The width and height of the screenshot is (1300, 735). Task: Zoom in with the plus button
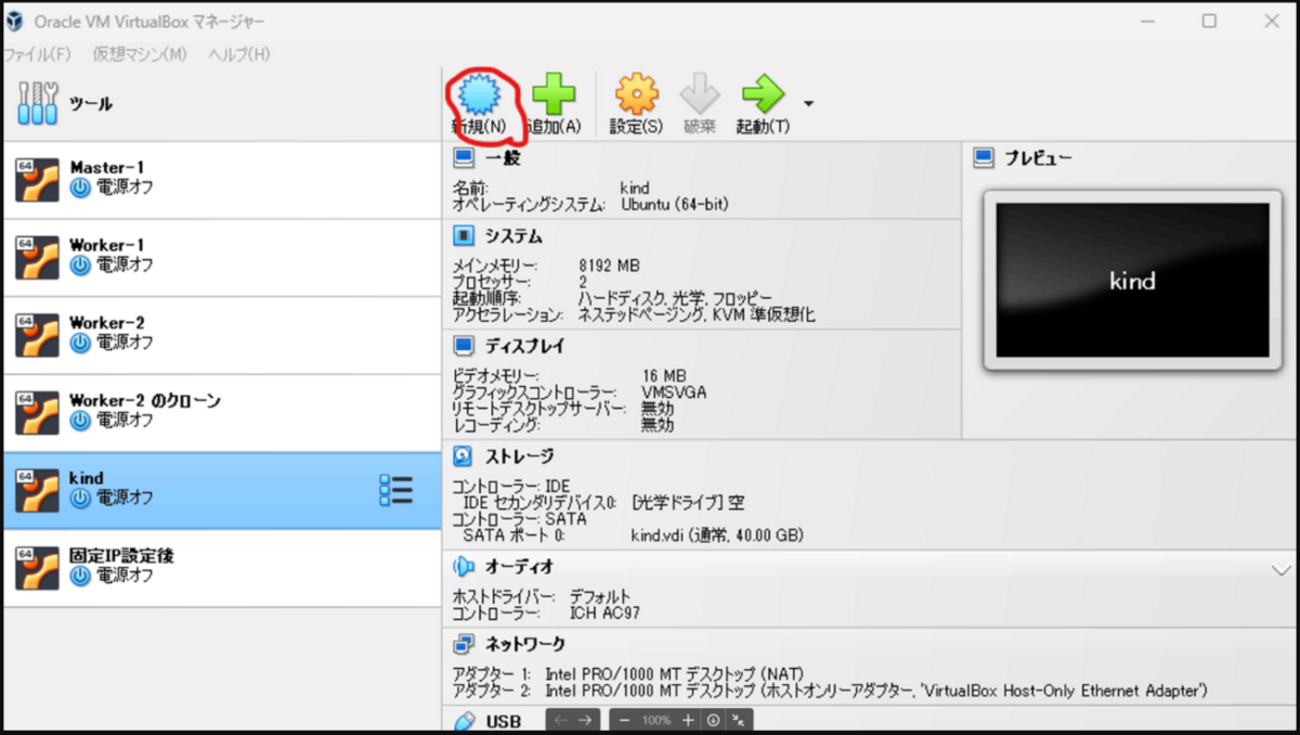point(688,720)
